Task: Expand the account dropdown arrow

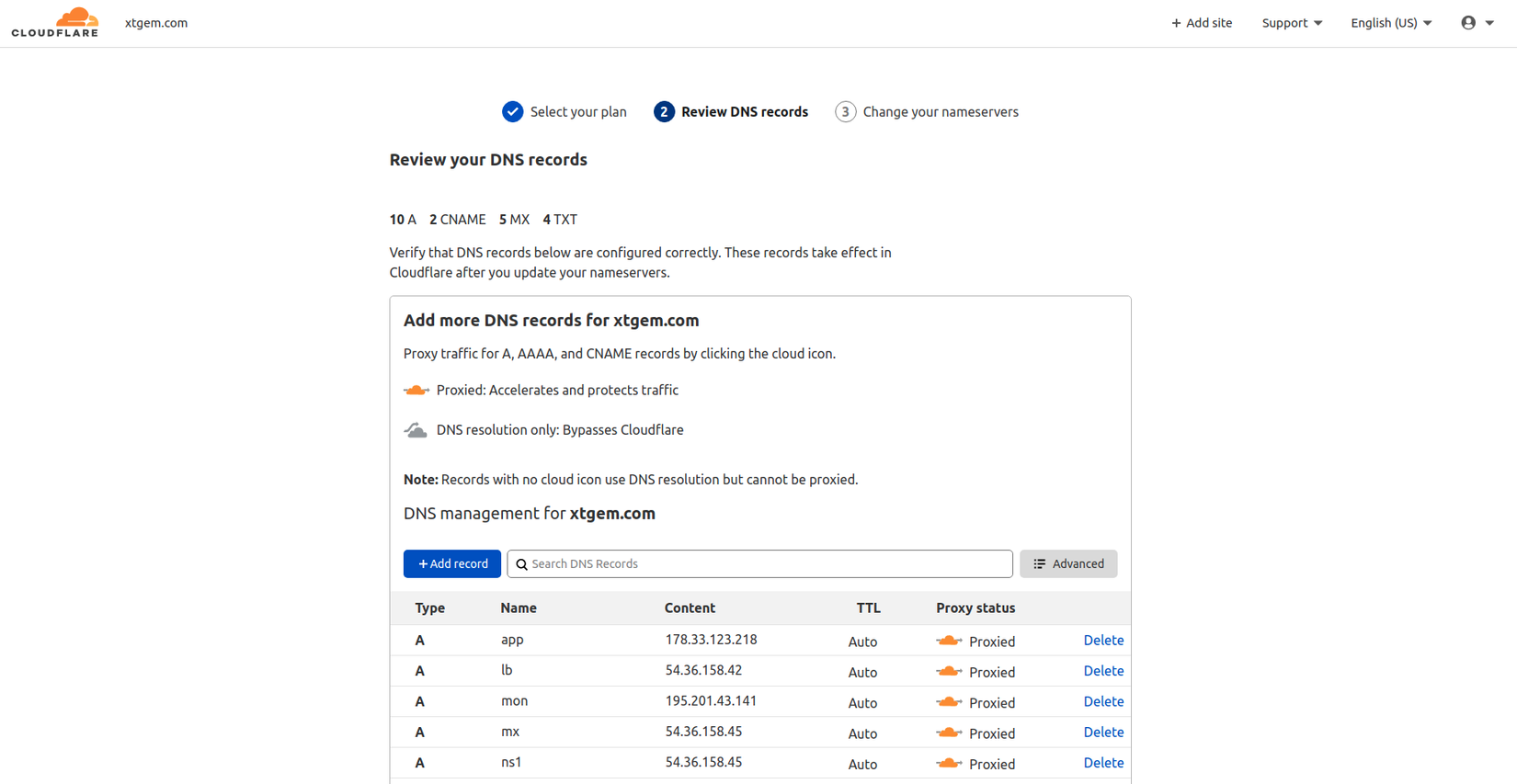Action: [x=1489, y=23]
